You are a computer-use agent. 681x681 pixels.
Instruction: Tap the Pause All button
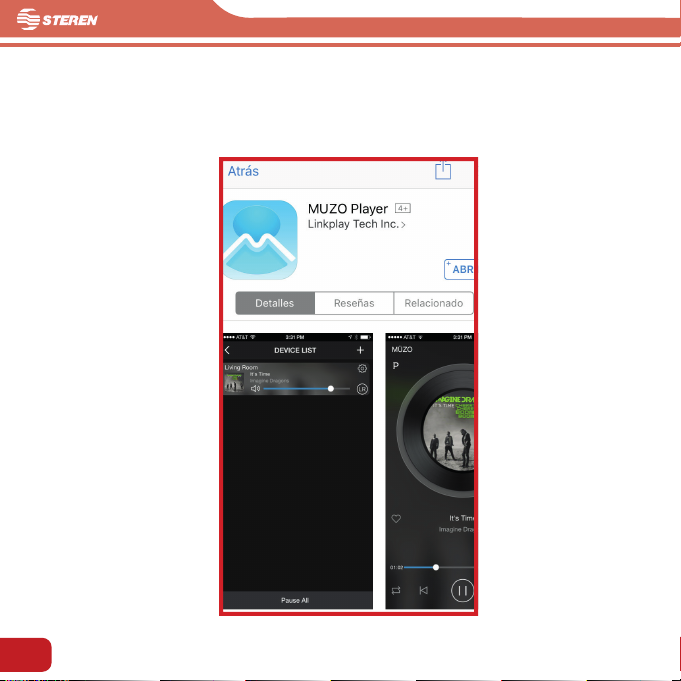click(295, 600)
